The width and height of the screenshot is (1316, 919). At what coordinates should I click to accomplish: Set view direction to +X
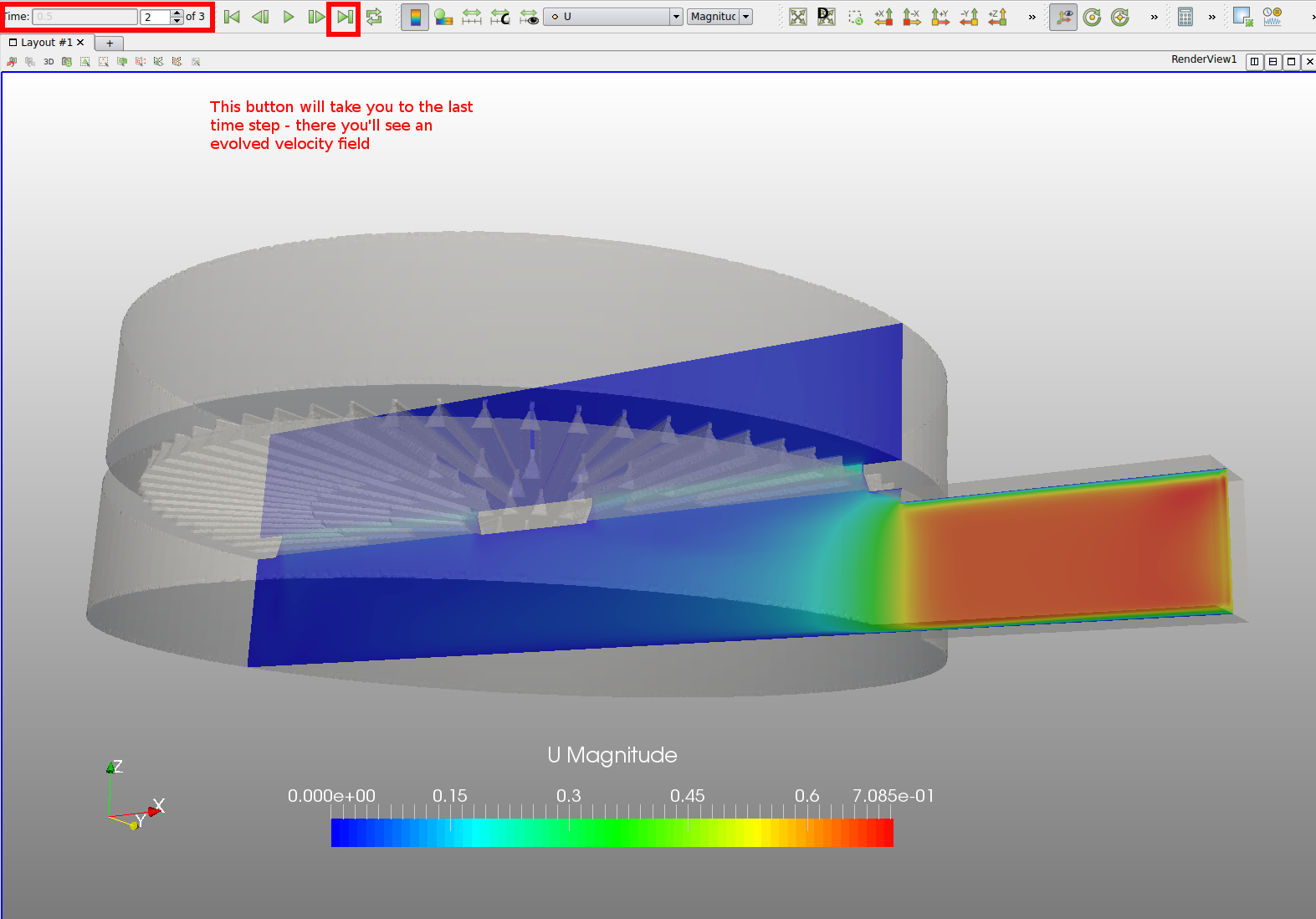(883, 17)
